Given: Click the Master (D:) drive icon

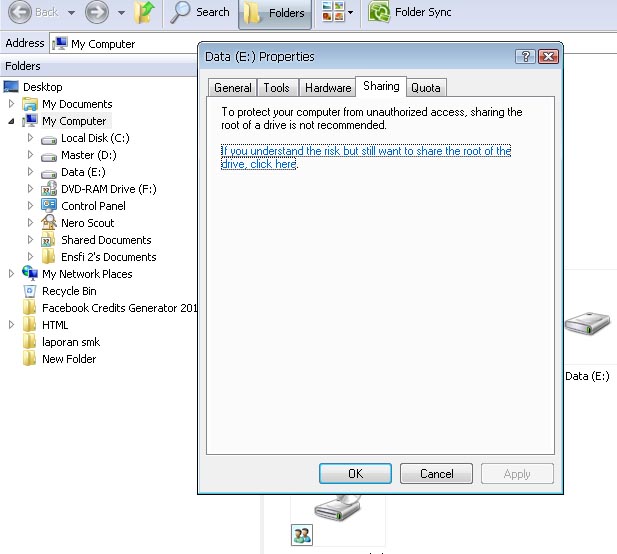Looking at the screenshot, I should click(x=49, y=156).
